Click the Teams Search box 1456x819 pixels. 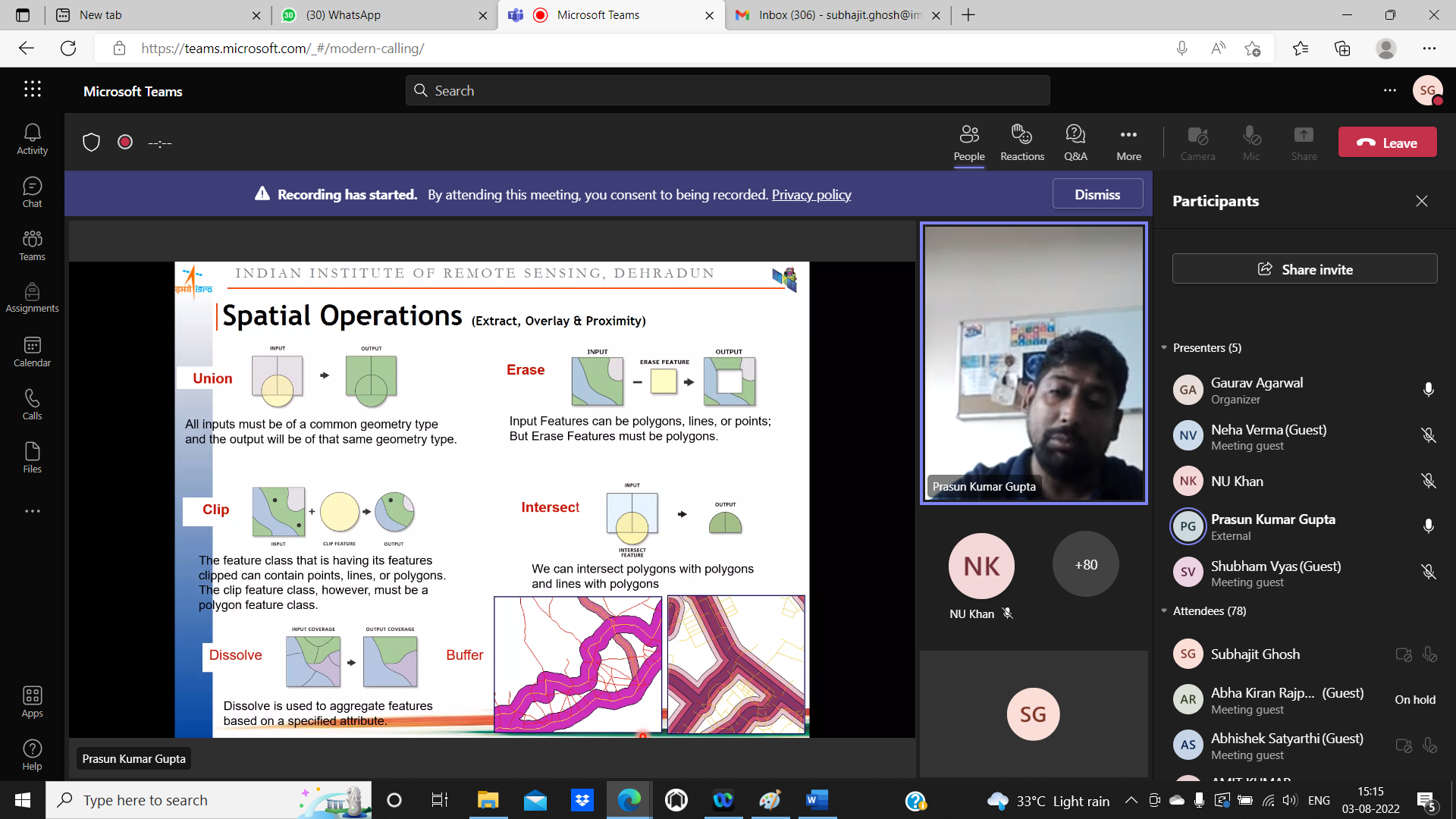(728, 91)
